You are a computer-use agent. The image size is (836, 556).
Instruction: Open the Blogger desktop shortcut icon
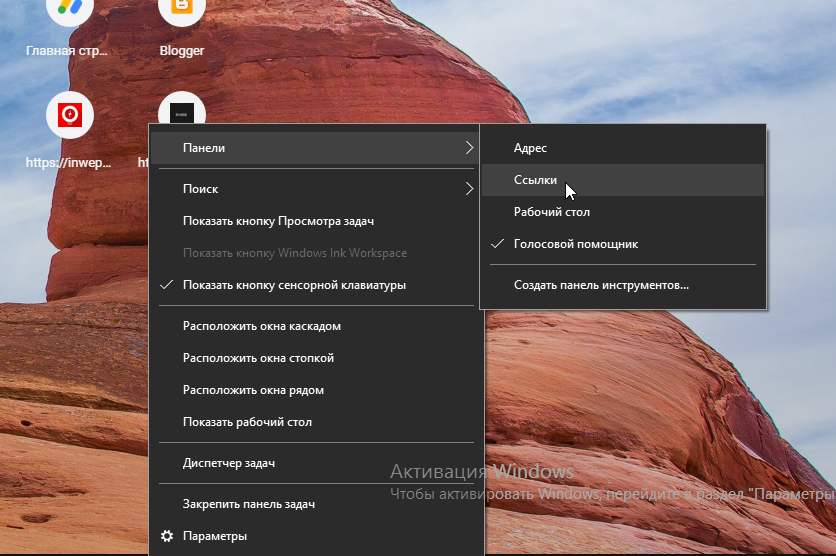tap(182, 8)
